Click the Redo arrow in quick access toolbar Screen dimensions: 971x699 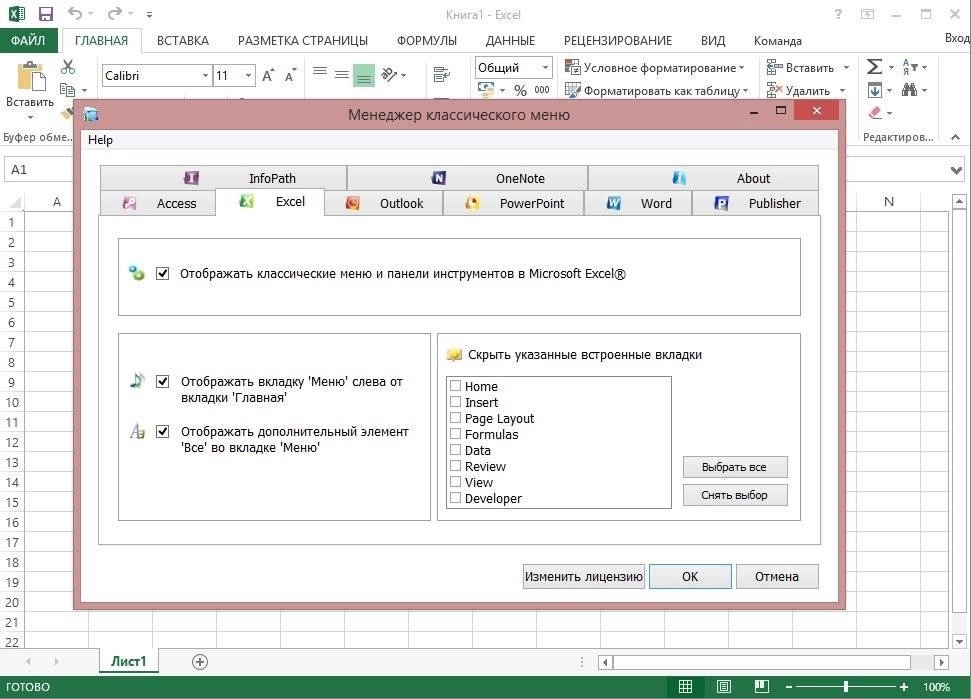tap(115, 14)
